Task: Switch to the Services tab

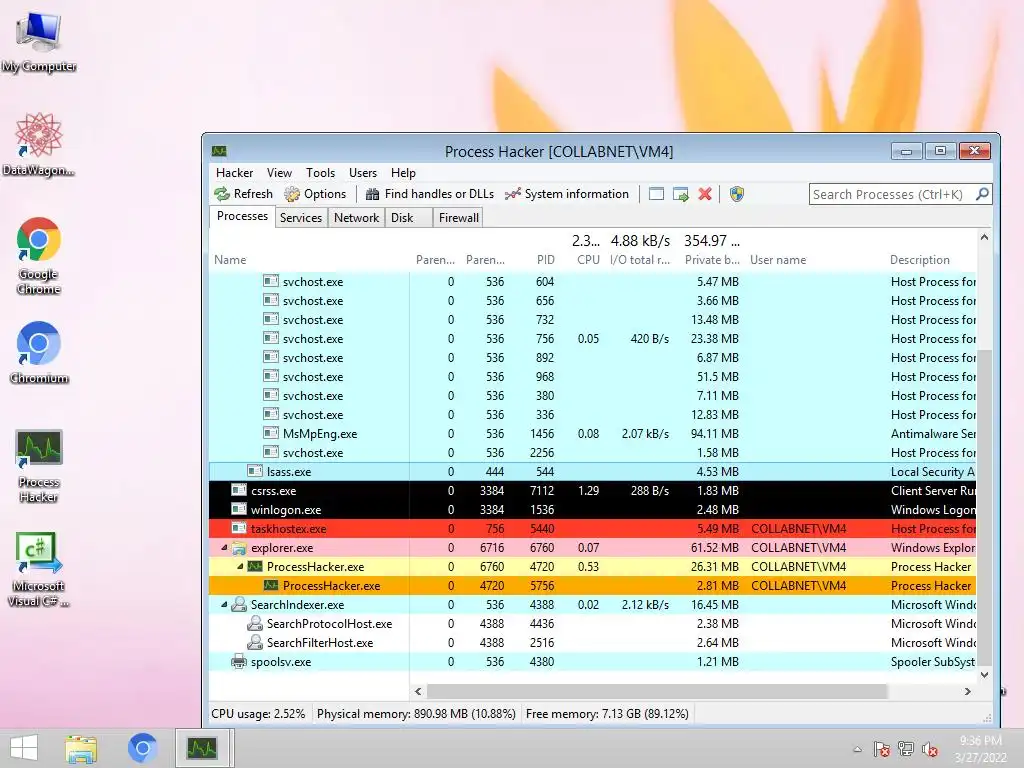Action: click(x=300, y=218)
